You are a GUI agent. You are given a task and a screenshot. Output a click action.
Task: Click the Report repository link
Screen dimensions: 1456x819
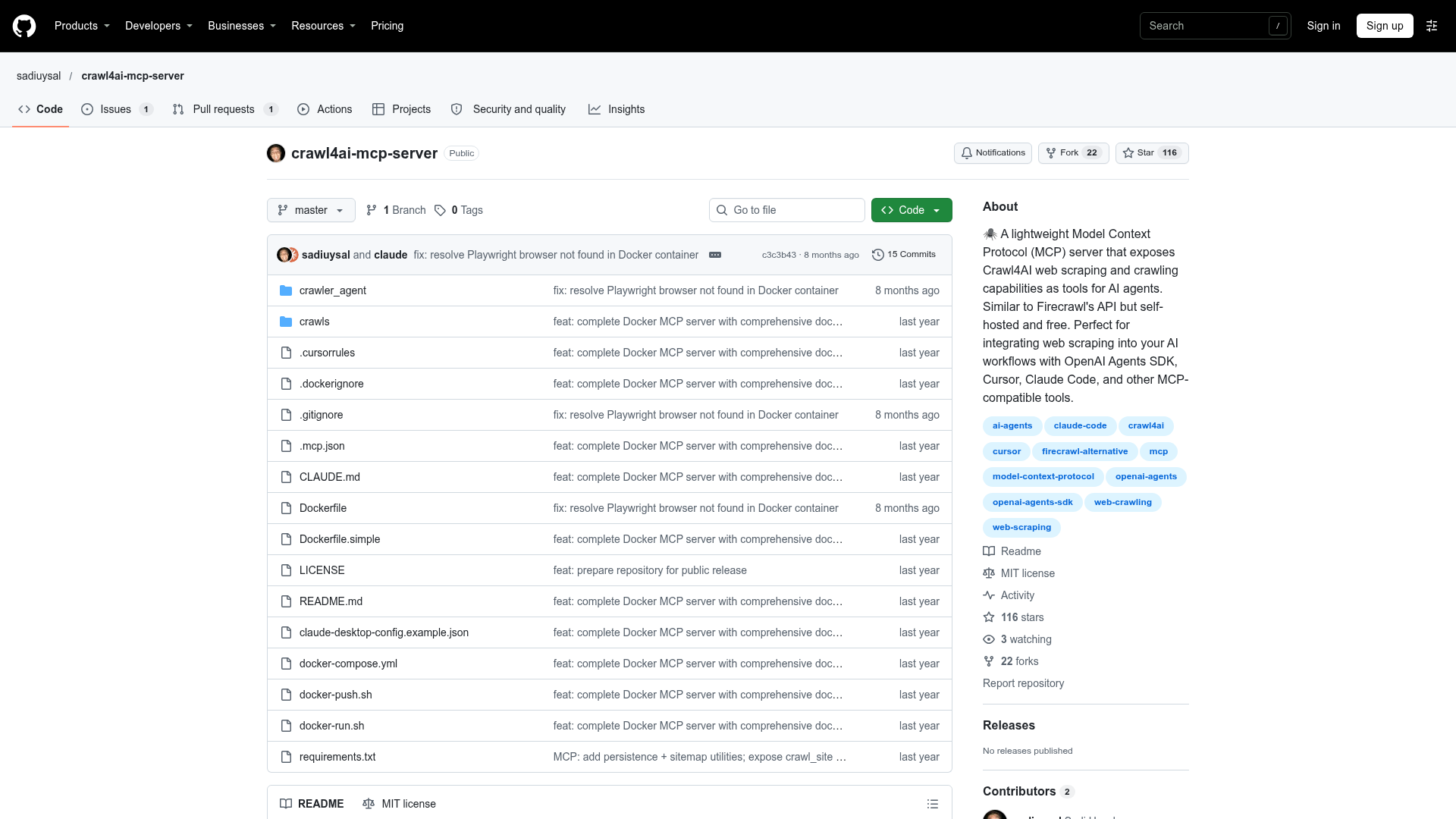click(1023, 683)
